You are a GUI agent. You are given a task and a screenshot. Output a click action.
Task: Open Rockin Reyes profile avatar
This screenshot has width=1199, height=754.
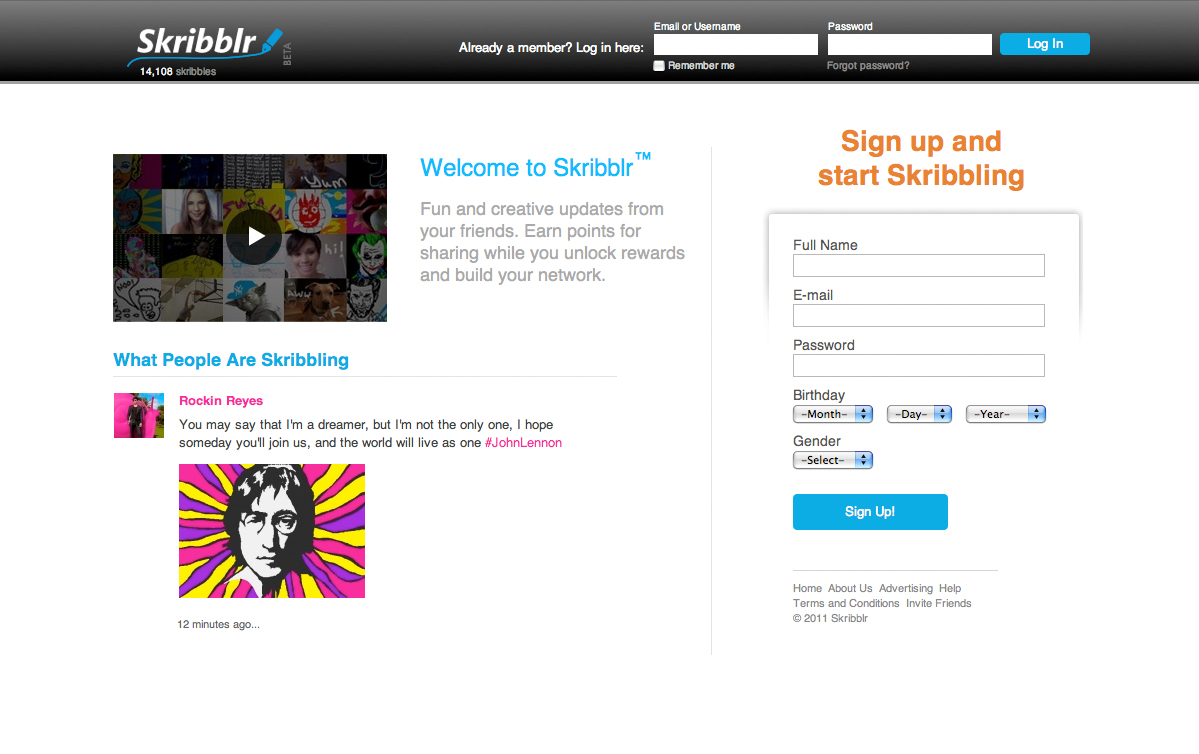(138, 415)
